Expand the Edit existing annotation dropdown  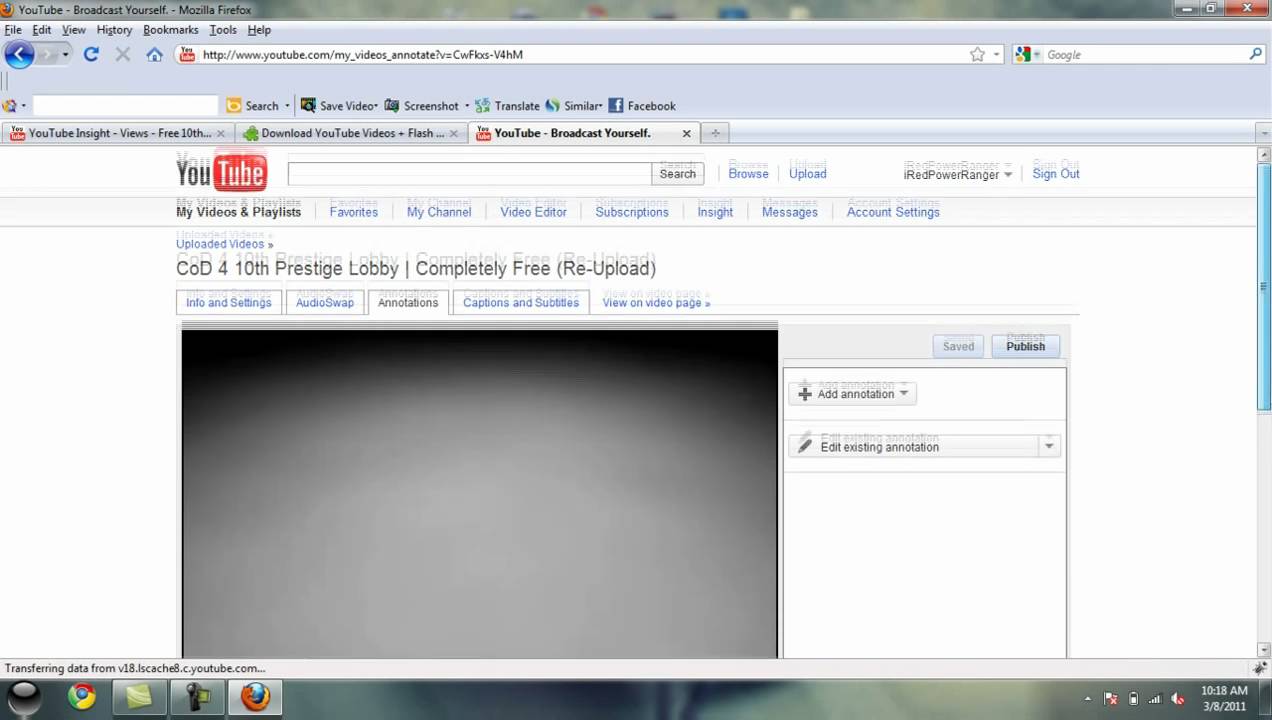(x=1049, y=446)
